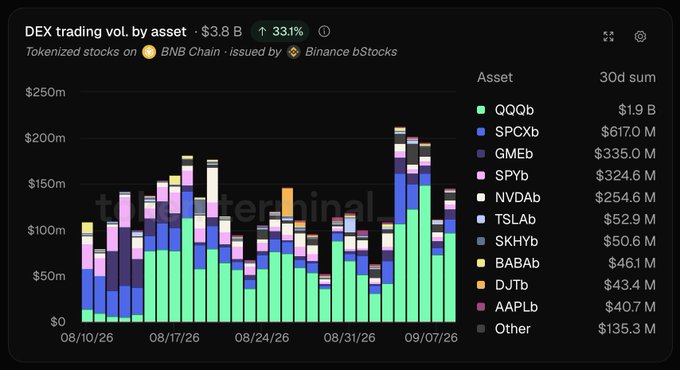This screenshot has height=370, width=680.
Task: Click the $3.8 B total value
Action: click(x=221, y=31)
